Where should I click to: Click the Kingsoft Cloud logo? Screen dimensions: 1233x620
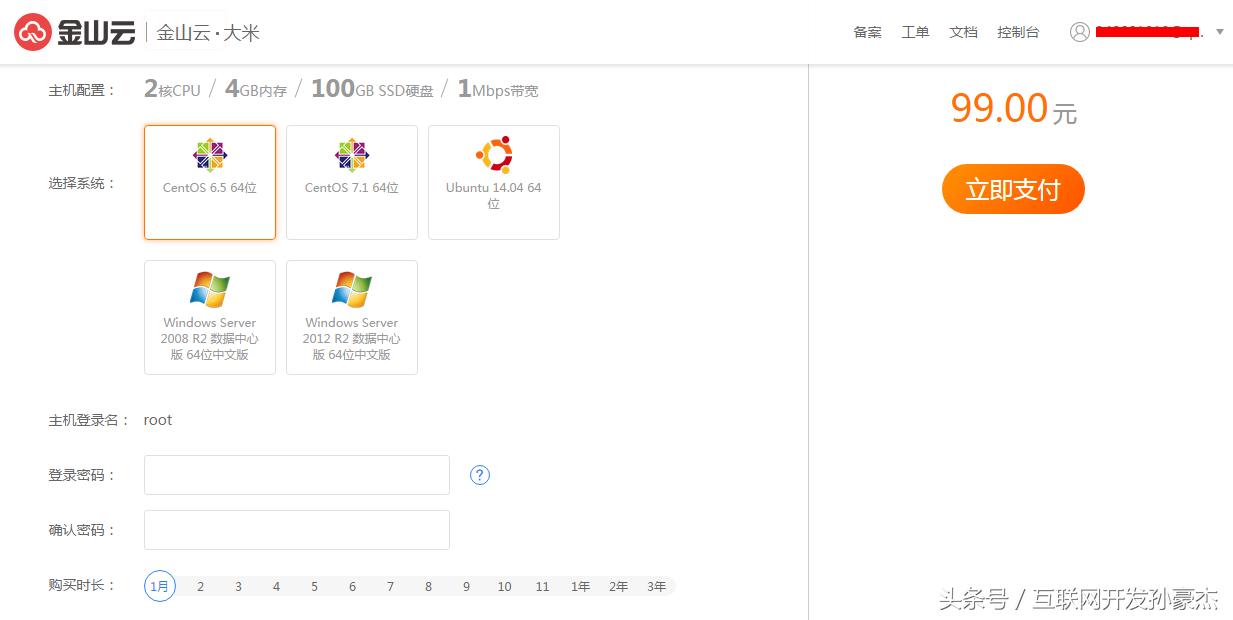pos(75,32)
